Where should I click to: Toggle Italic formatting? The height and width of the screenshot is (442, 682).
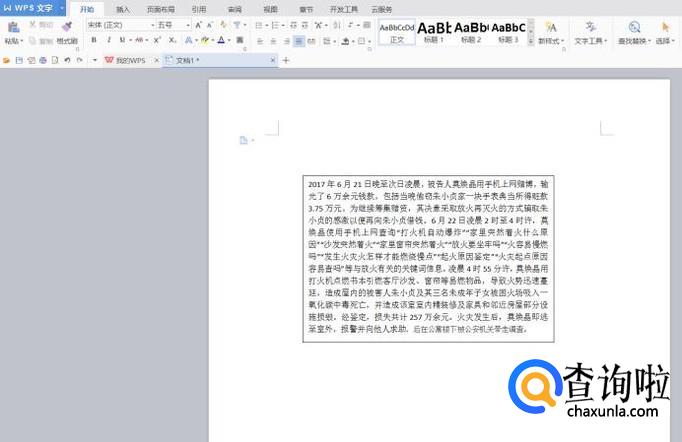(x=108, y=41)
